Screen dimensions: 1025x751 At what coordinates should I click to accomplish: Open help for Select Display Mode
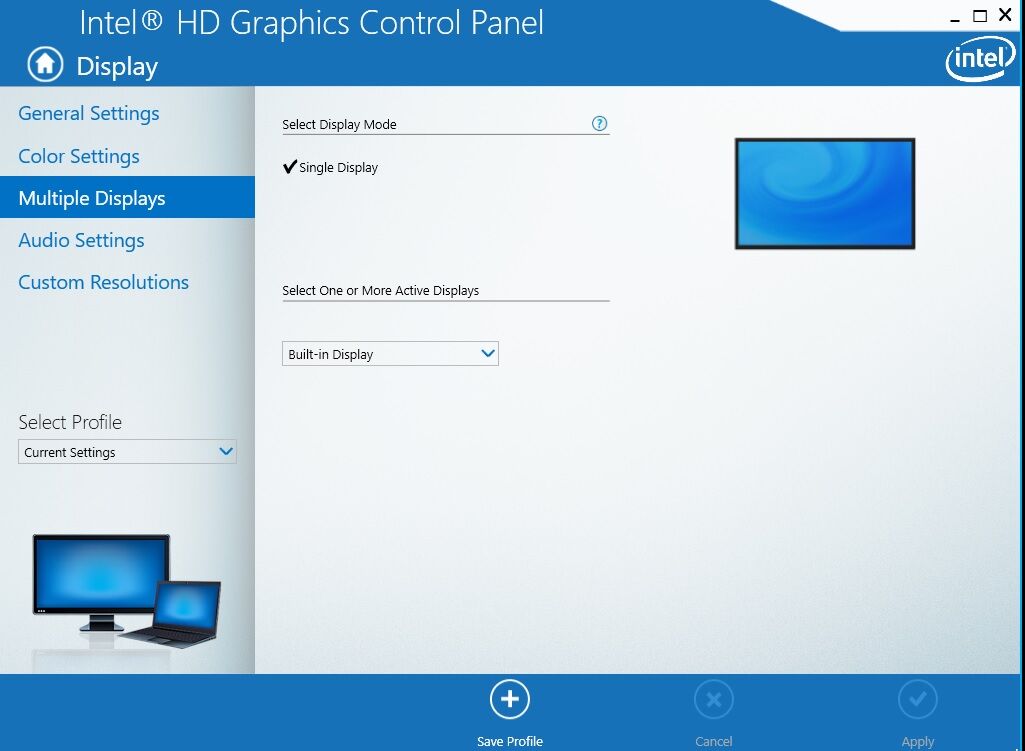[x=599, y=124]
